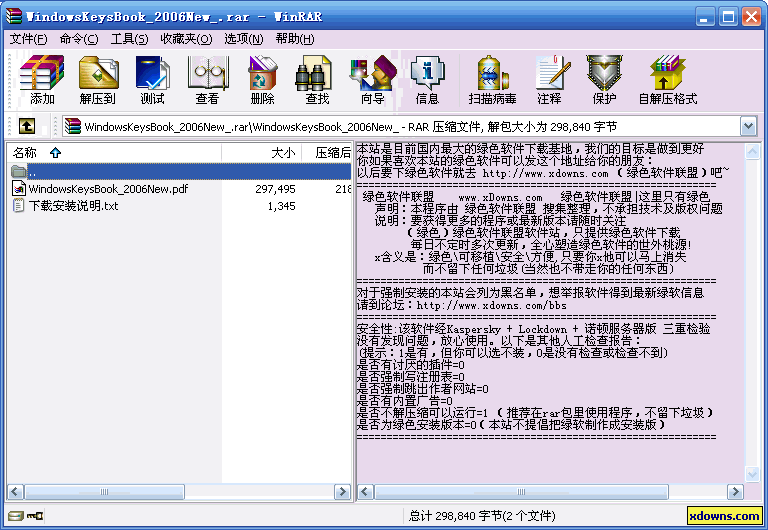This screenshot has width=768, height=530.
Task: Open the 帮助(H) menu
Action: tap(294, 39)
